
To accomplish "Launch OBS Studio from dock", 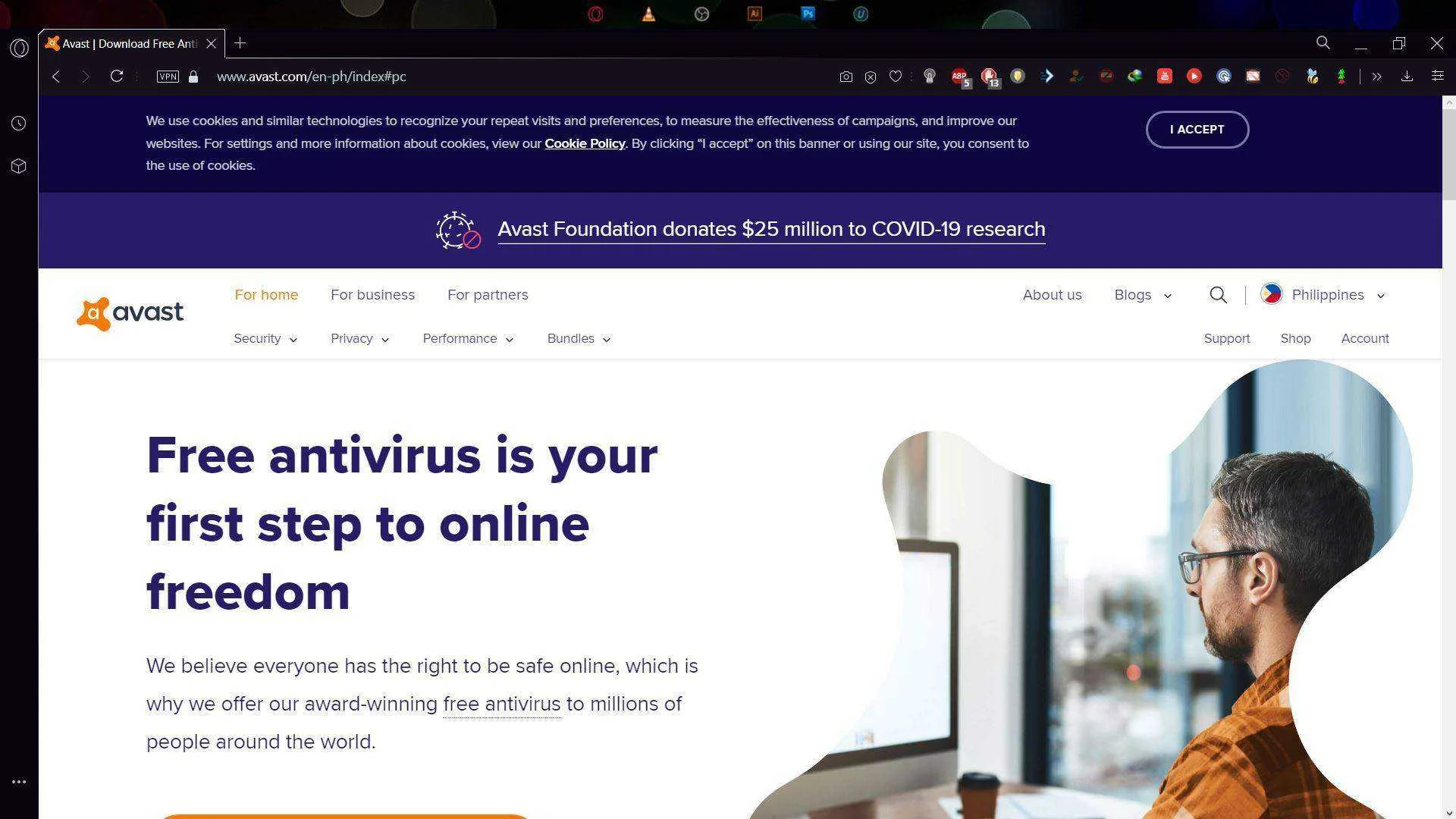I will click(x=701, y=14).
